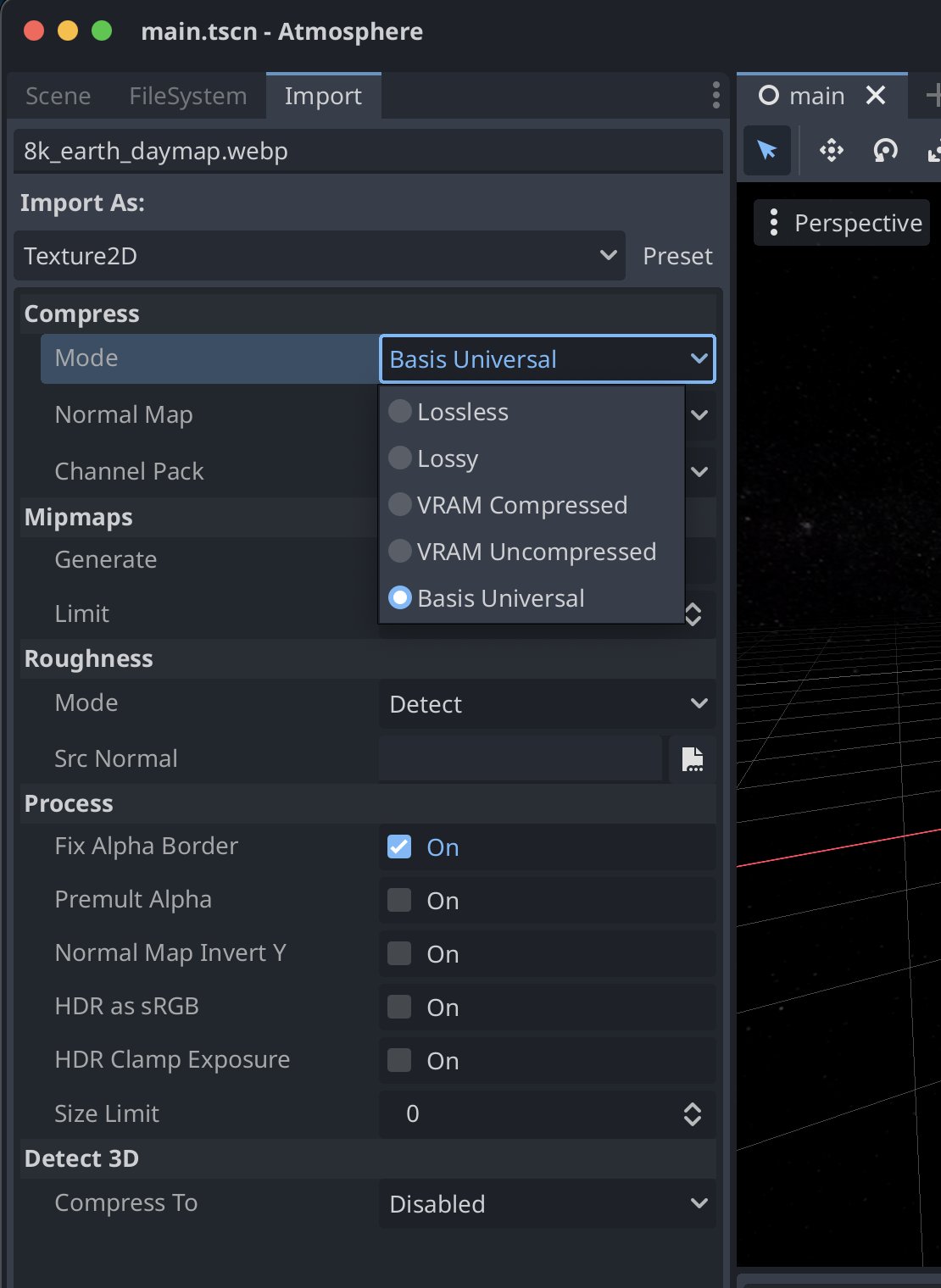Open the Normal Map dropdown arrow
The image size is (941, 1288).
point(699,415)
